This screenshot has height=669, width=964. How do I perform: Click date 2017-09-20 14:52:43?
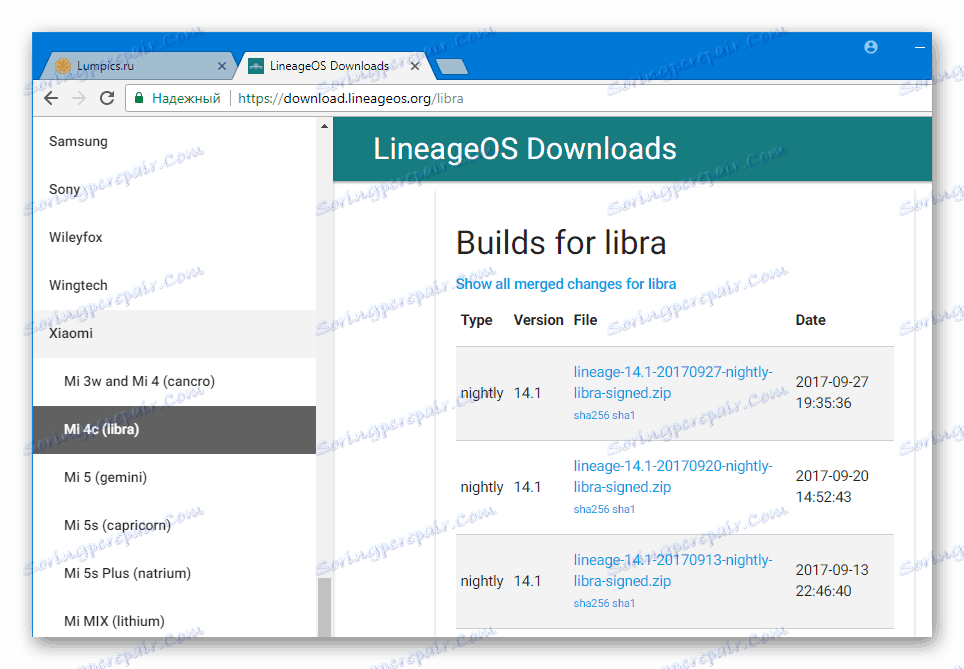point(832,486)
